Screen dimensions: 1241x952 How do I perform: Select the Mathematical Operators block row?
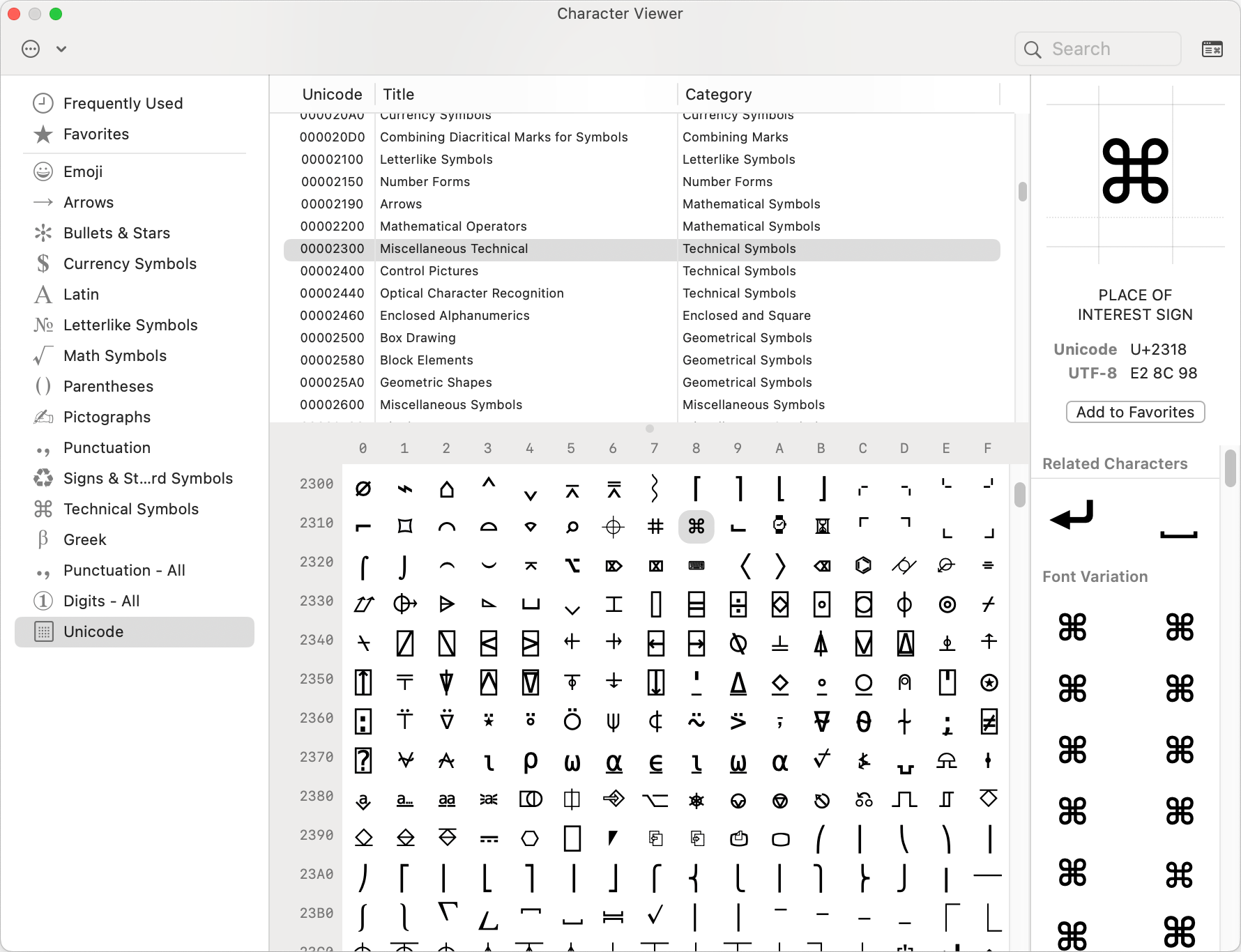641,227
